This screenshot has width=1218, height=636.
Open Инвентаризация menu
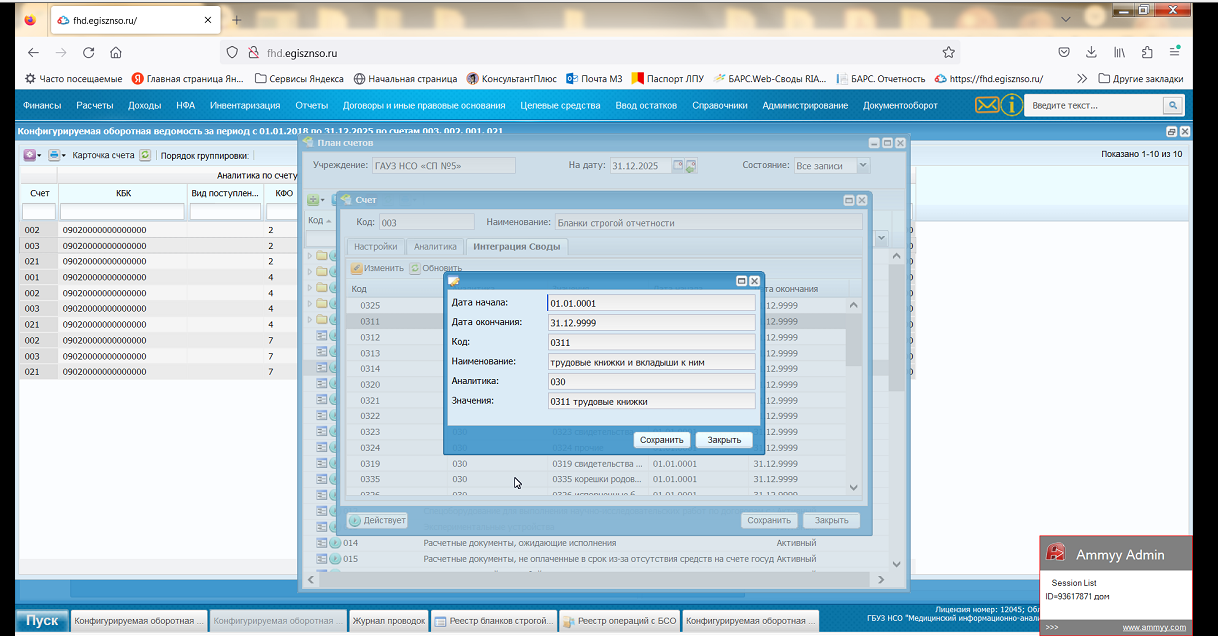click(245, 105)
